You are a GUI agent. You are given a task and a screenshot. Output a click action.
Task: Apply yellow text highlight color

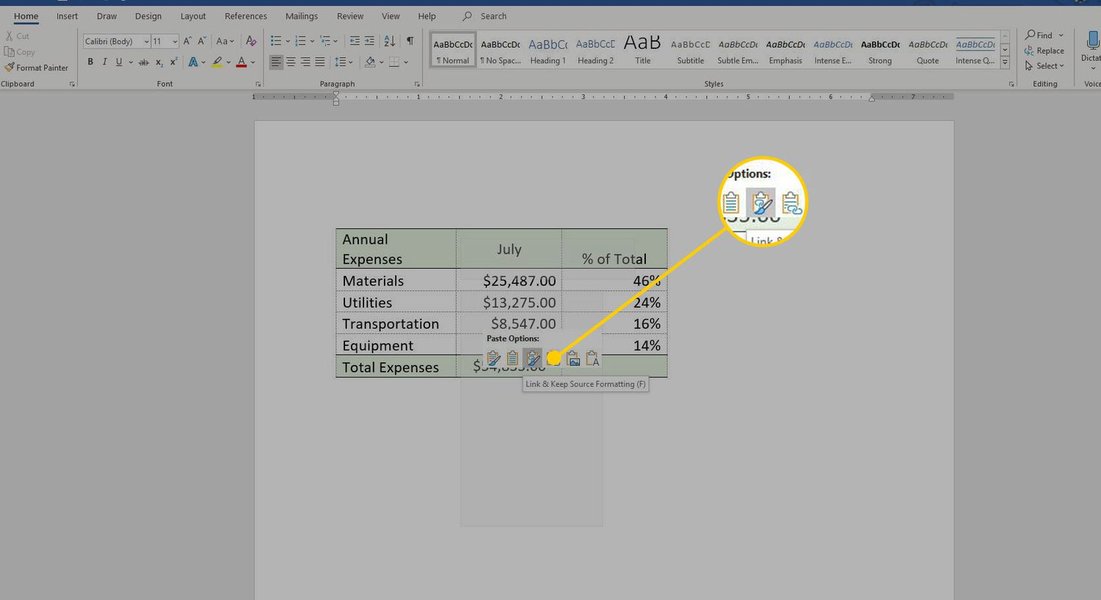[x=217, y=63]
